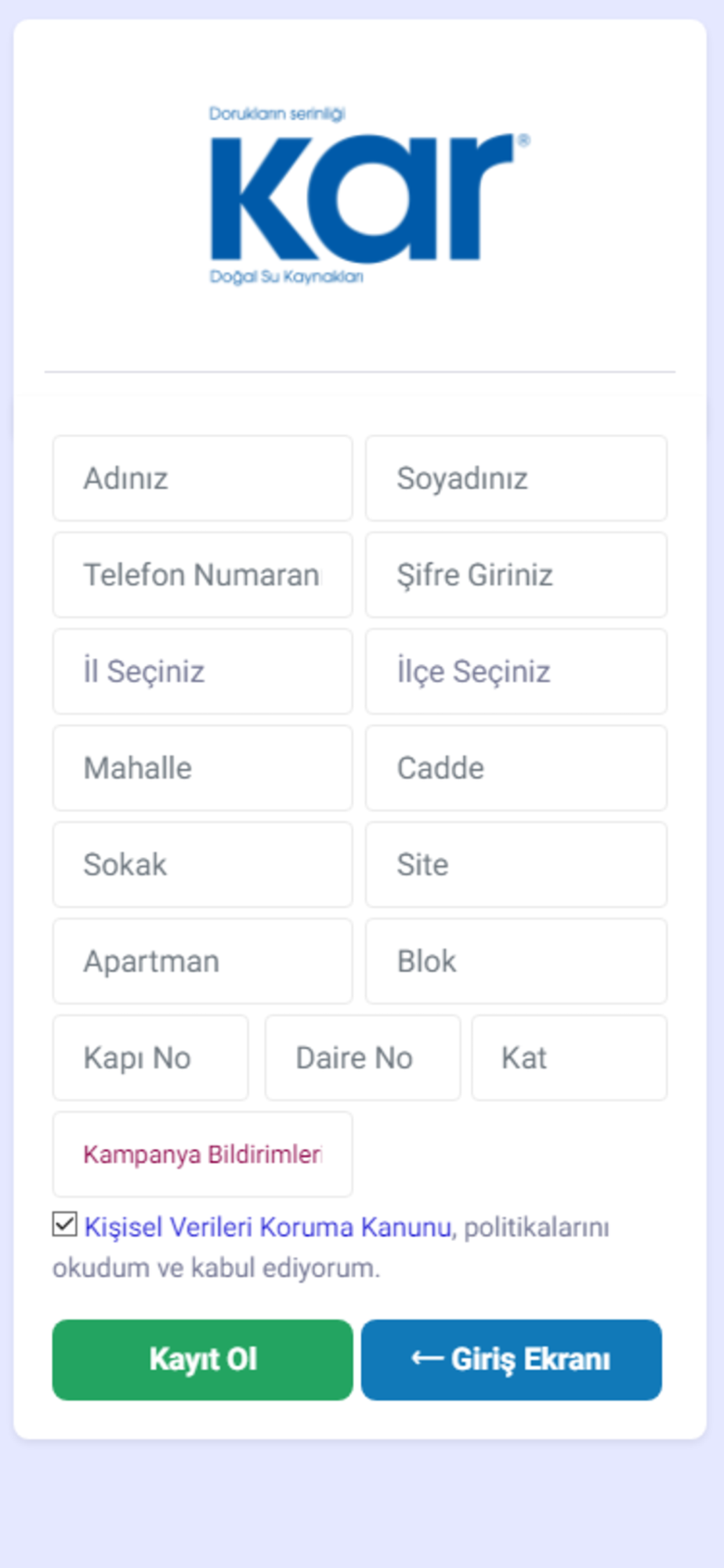
Task: Select the Mahalle input field
Action: (202, 768)
